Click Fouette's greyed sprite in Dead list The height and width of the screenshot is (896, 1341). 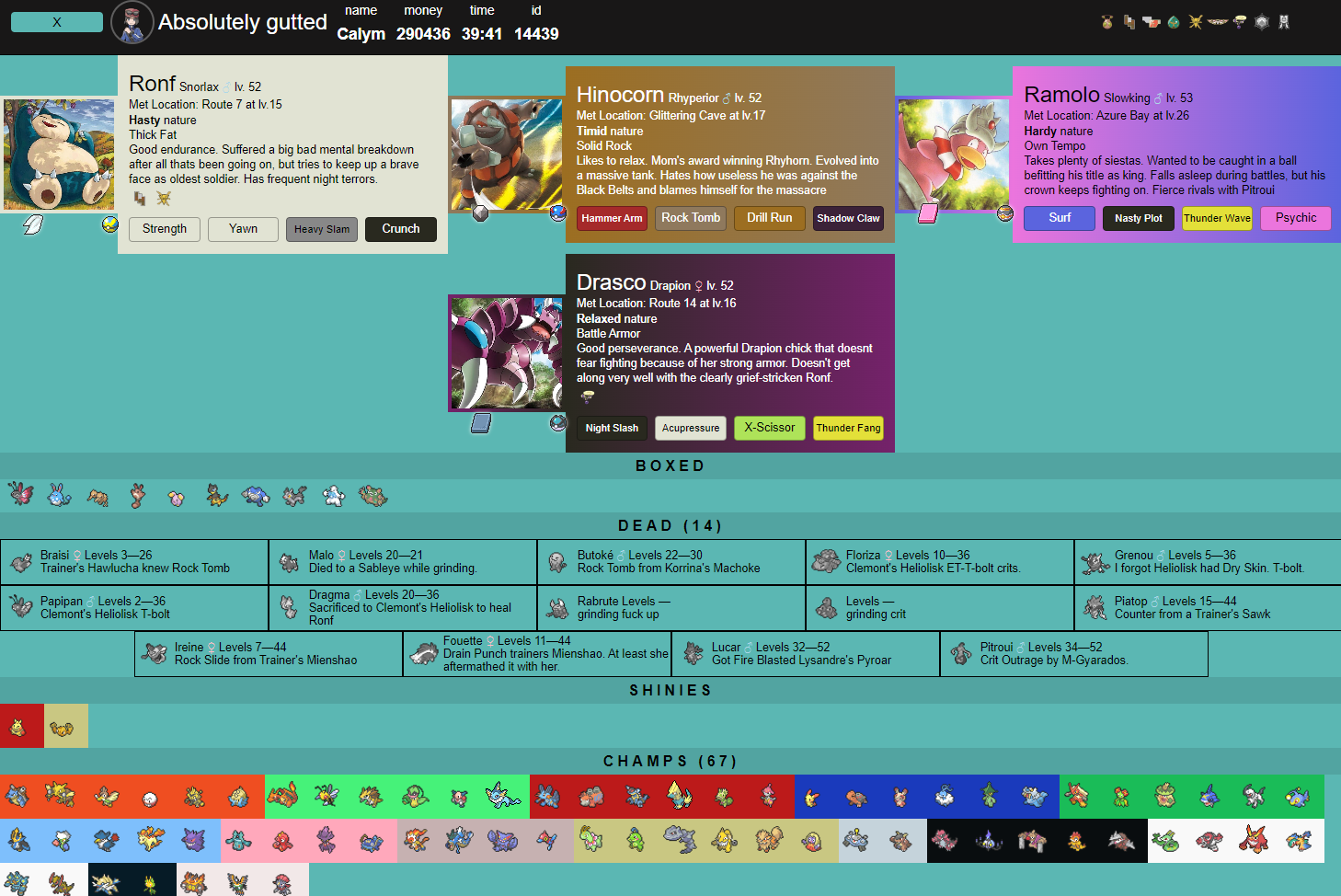(424, 653)
